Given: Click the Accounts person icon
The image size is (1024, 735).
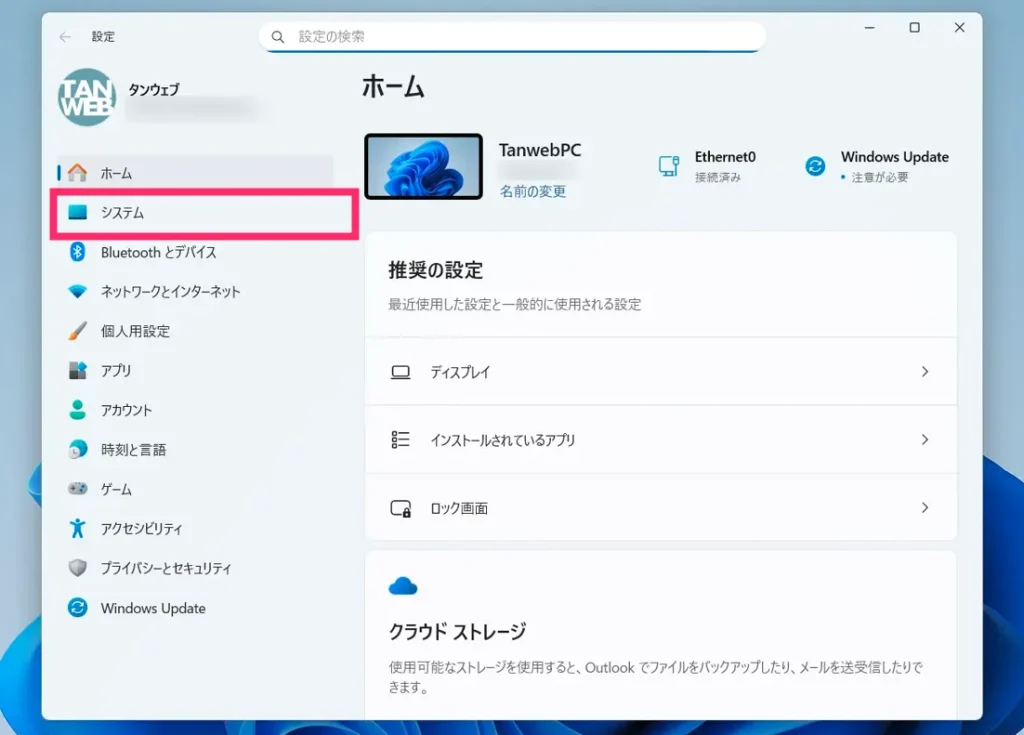Looking at the screenshot, I should coord(78,410).
